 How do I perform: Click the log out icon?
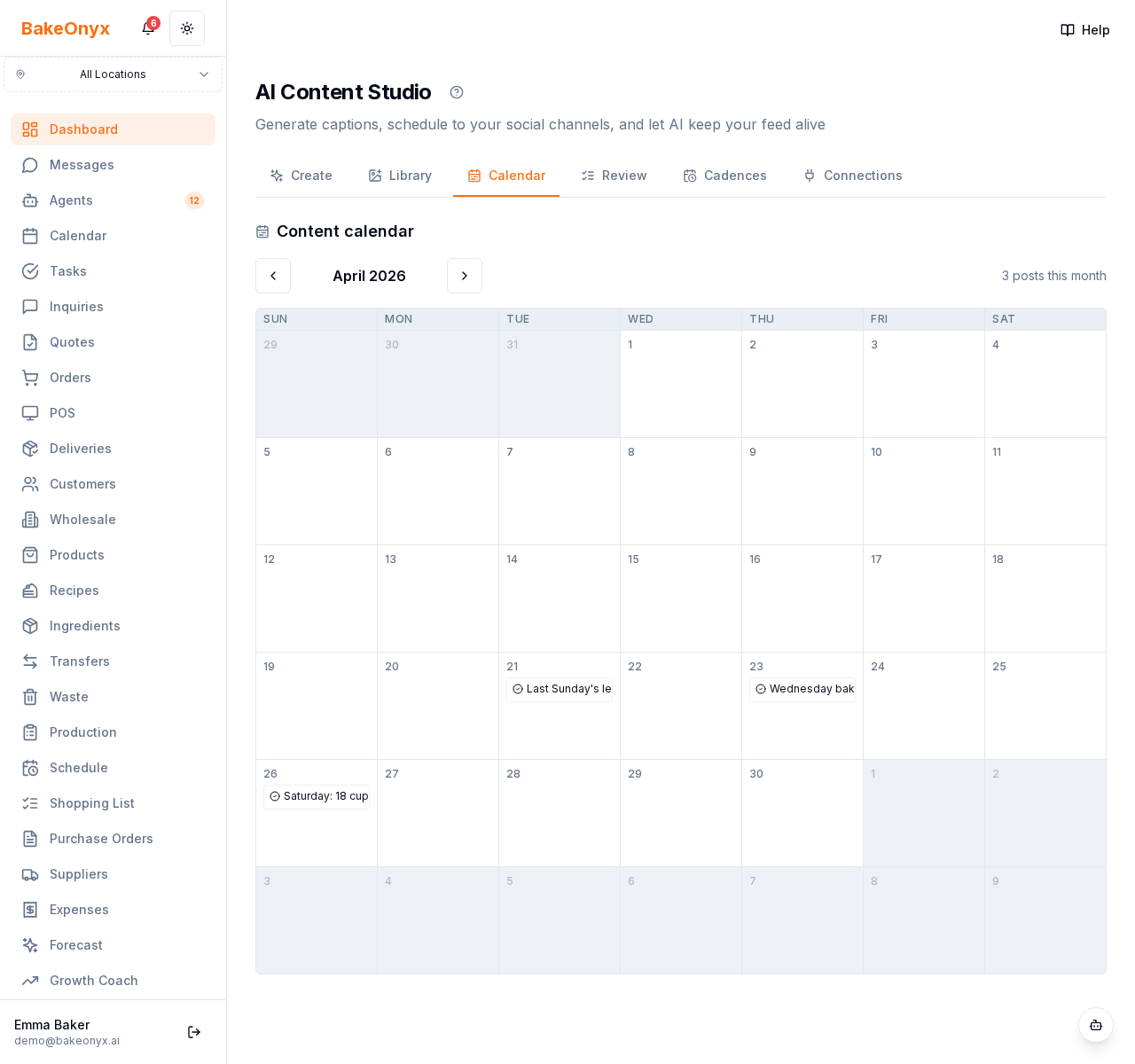(194, 1032)
